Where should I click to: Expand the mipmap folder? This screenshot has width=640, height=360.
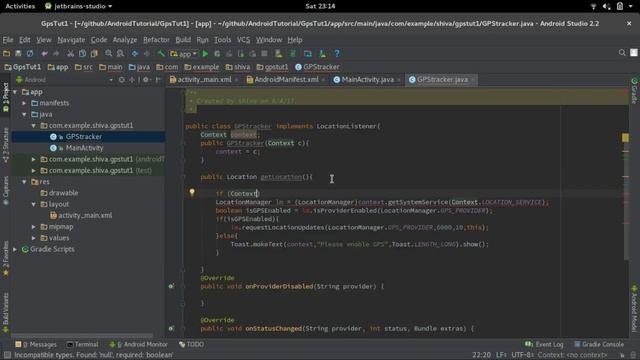(34, 227)
